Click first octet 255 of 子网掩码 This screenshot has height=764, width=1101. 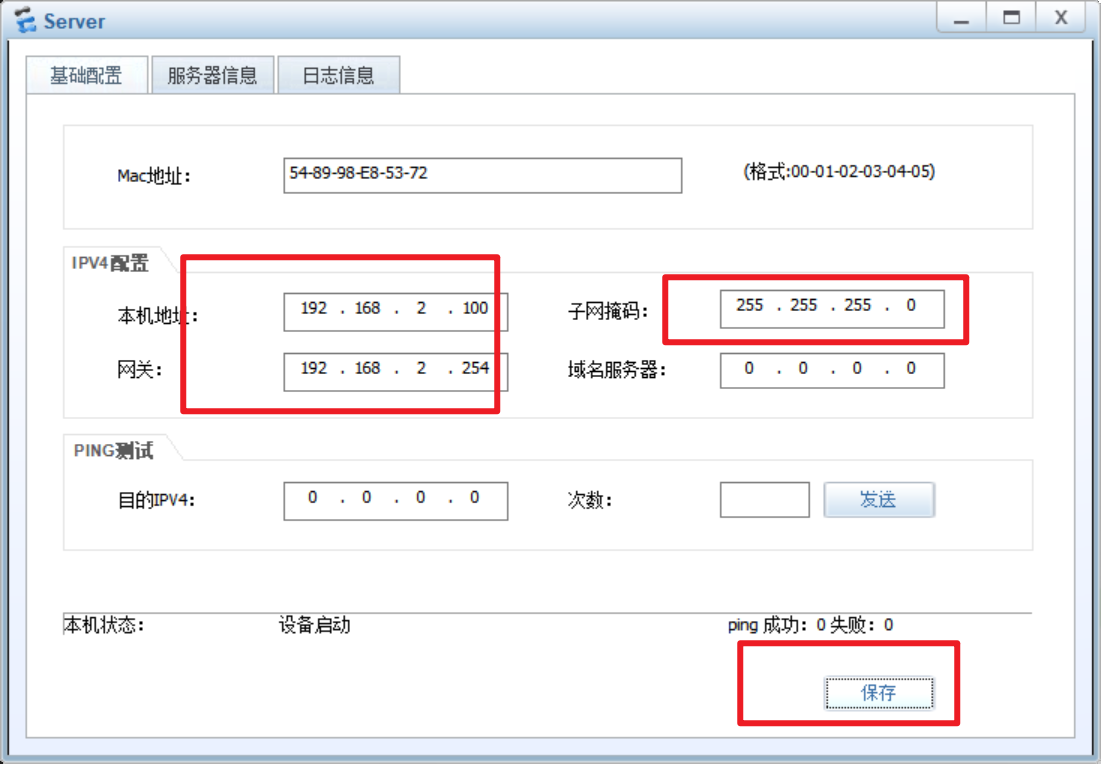point(750,306)
